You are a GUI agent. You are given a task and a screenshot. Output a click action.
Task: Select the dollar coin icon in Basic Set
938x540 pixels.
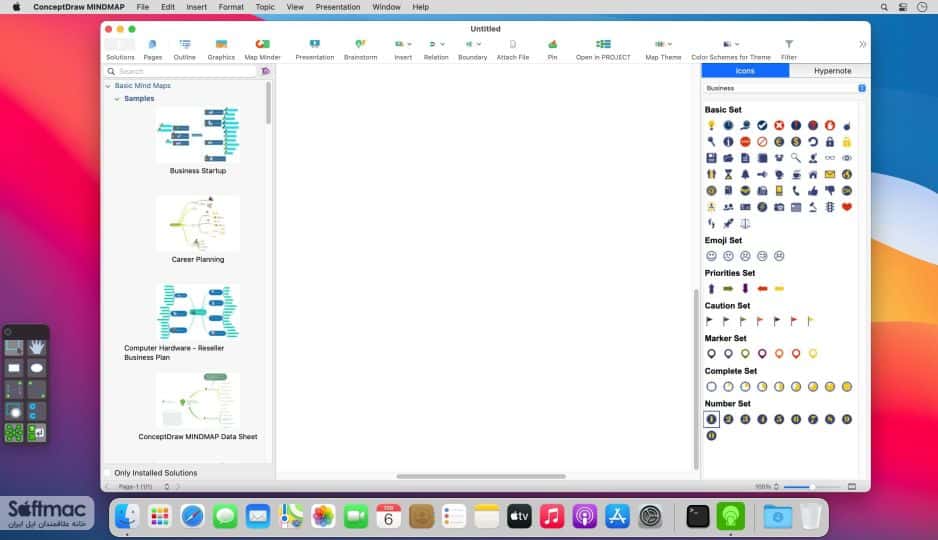(796, 142)
